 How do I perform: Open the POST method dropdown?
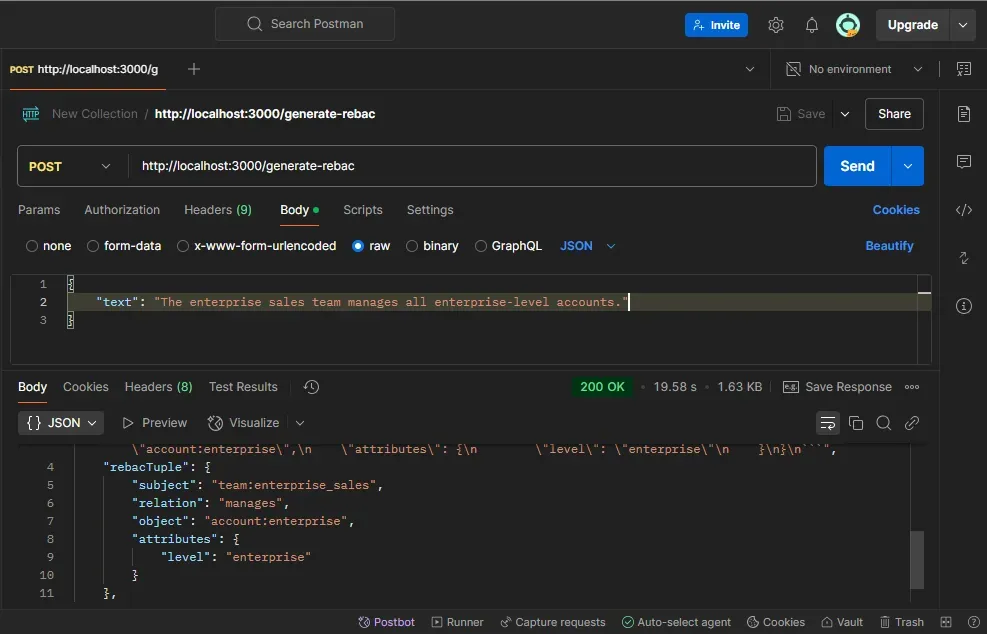pos(70,166)
